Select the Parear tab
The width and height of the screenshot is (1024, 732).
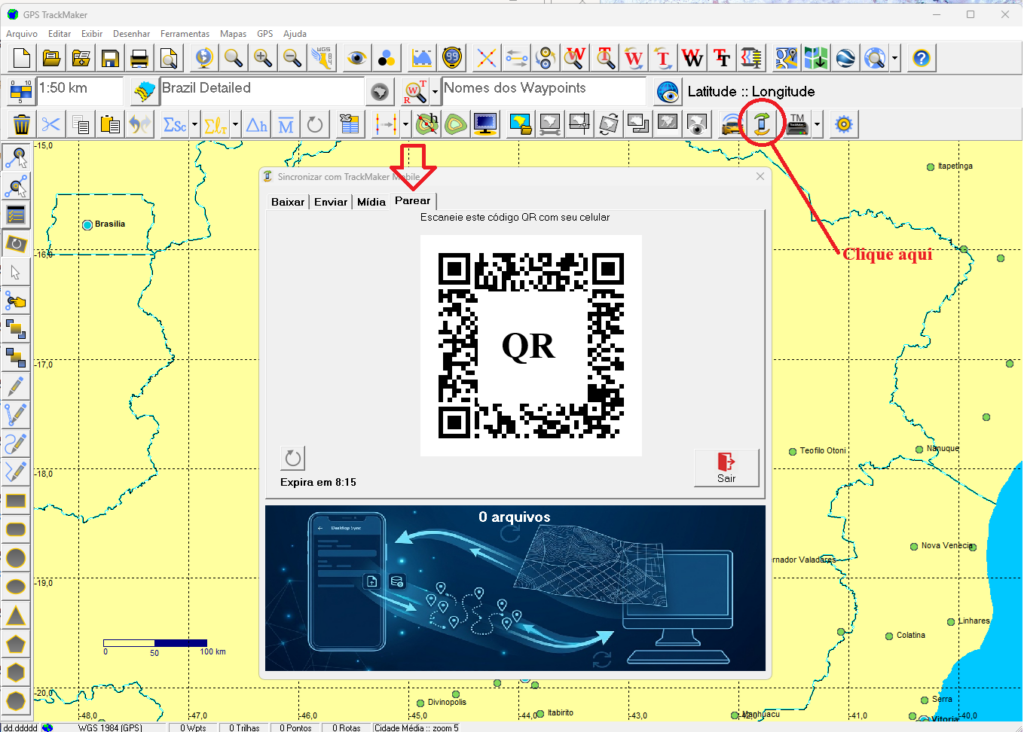point(412,200)
